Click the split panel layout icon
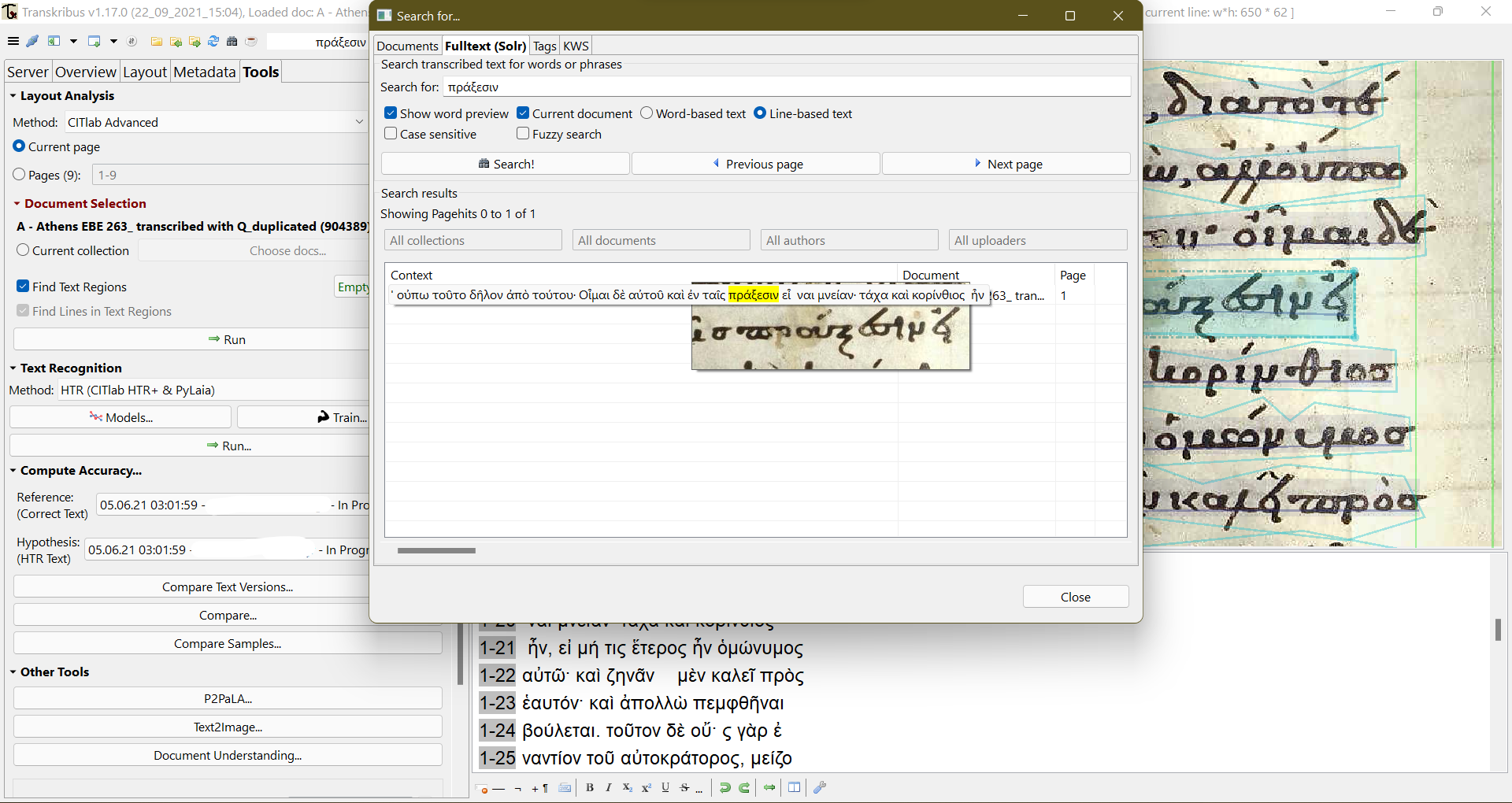The image size is (1512, 803). [x=795, y=788]
